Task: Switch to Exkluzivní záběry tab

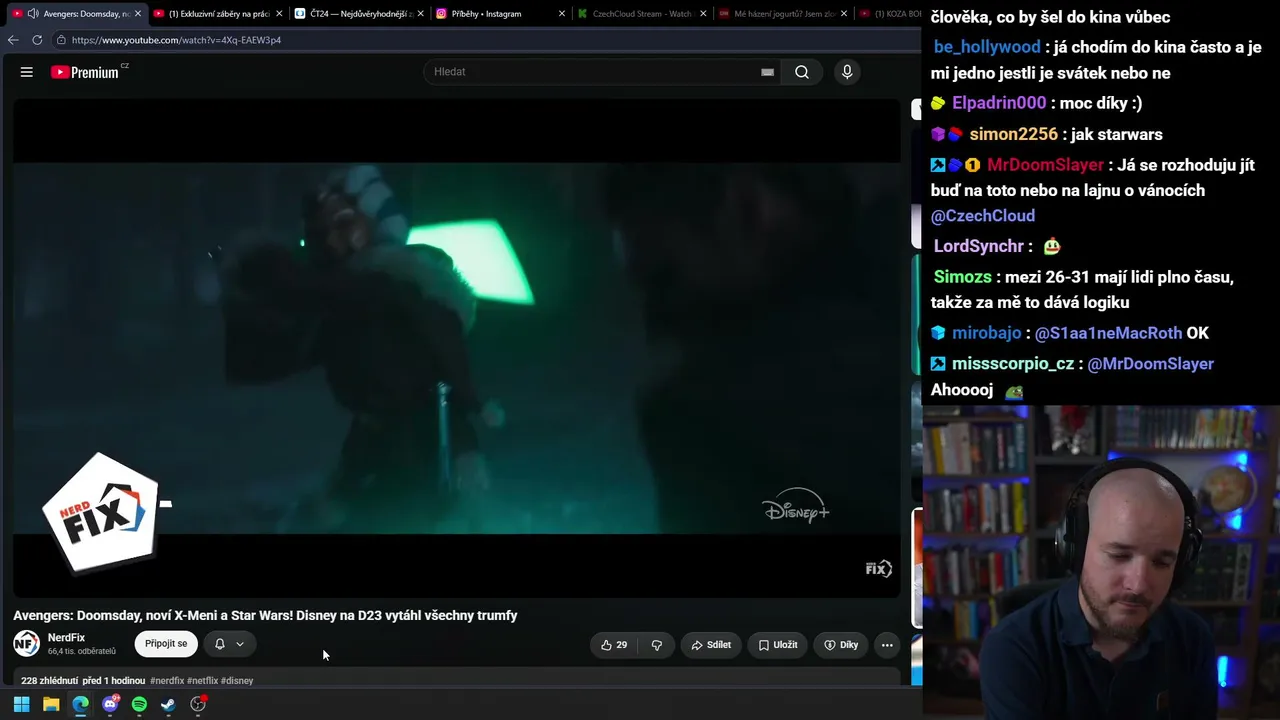Action: click(217, 14)
